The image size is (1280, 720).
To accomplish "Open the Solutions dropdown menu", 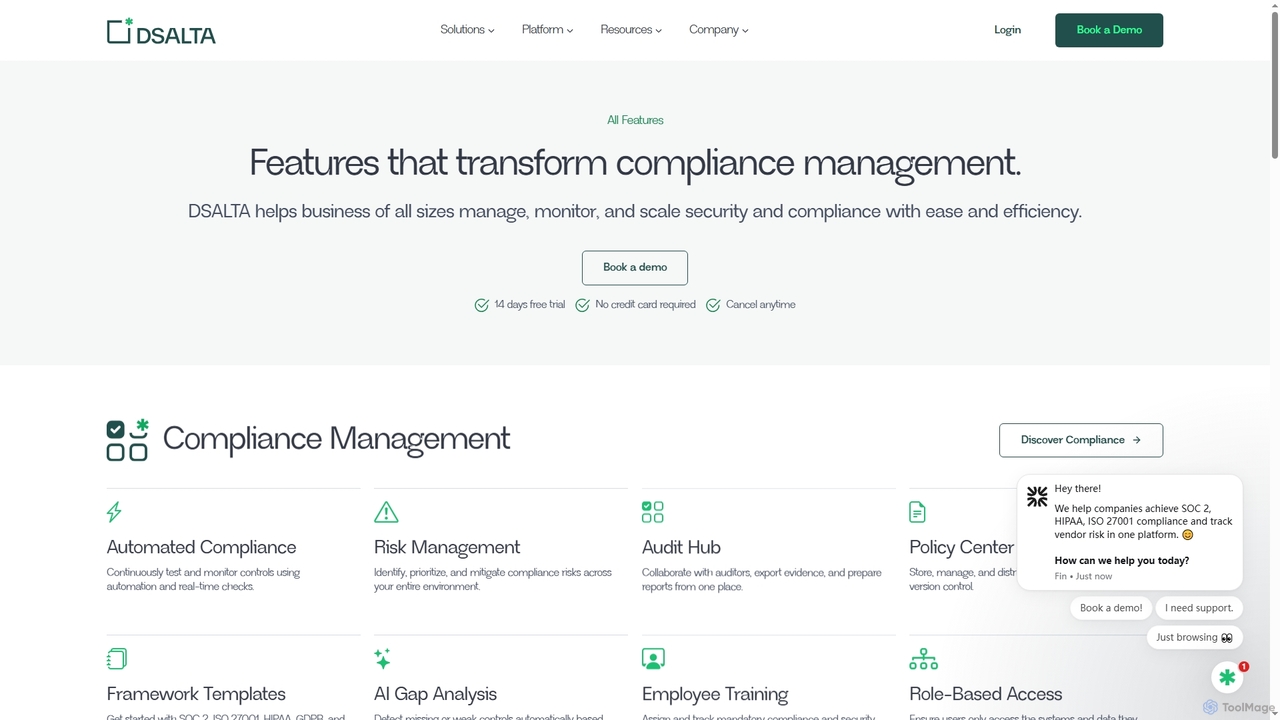I will click(467, 30).
